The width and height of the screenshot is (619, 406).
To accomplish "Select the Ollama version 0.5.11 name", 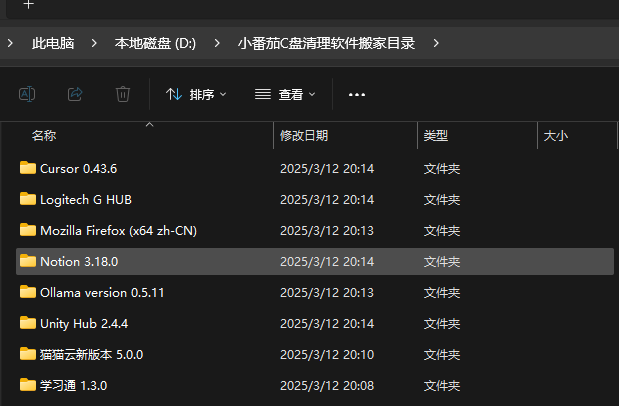I will tap(102, 293).
